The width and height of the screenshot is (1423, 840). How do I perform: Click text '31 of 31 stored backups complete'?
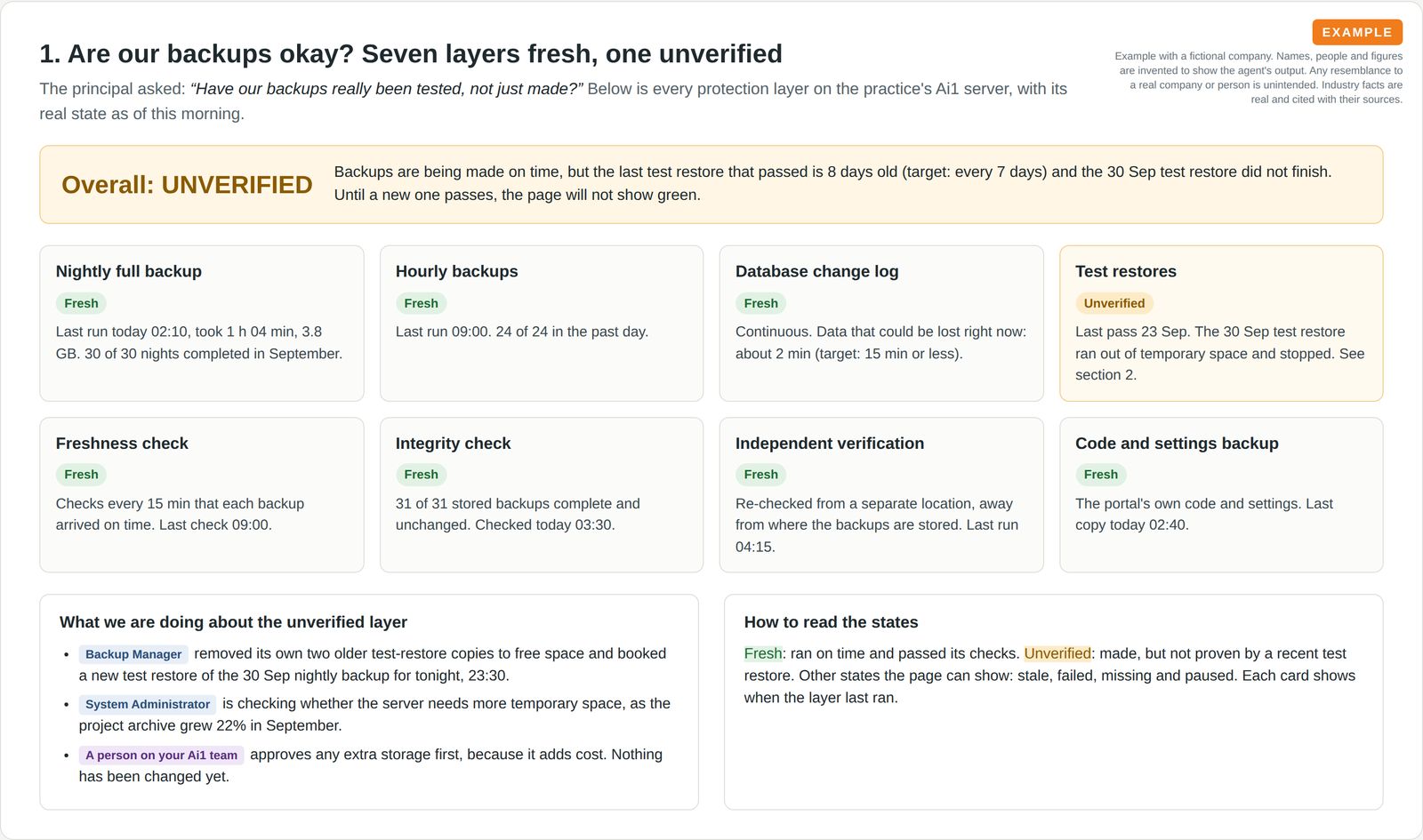(518, 514)
